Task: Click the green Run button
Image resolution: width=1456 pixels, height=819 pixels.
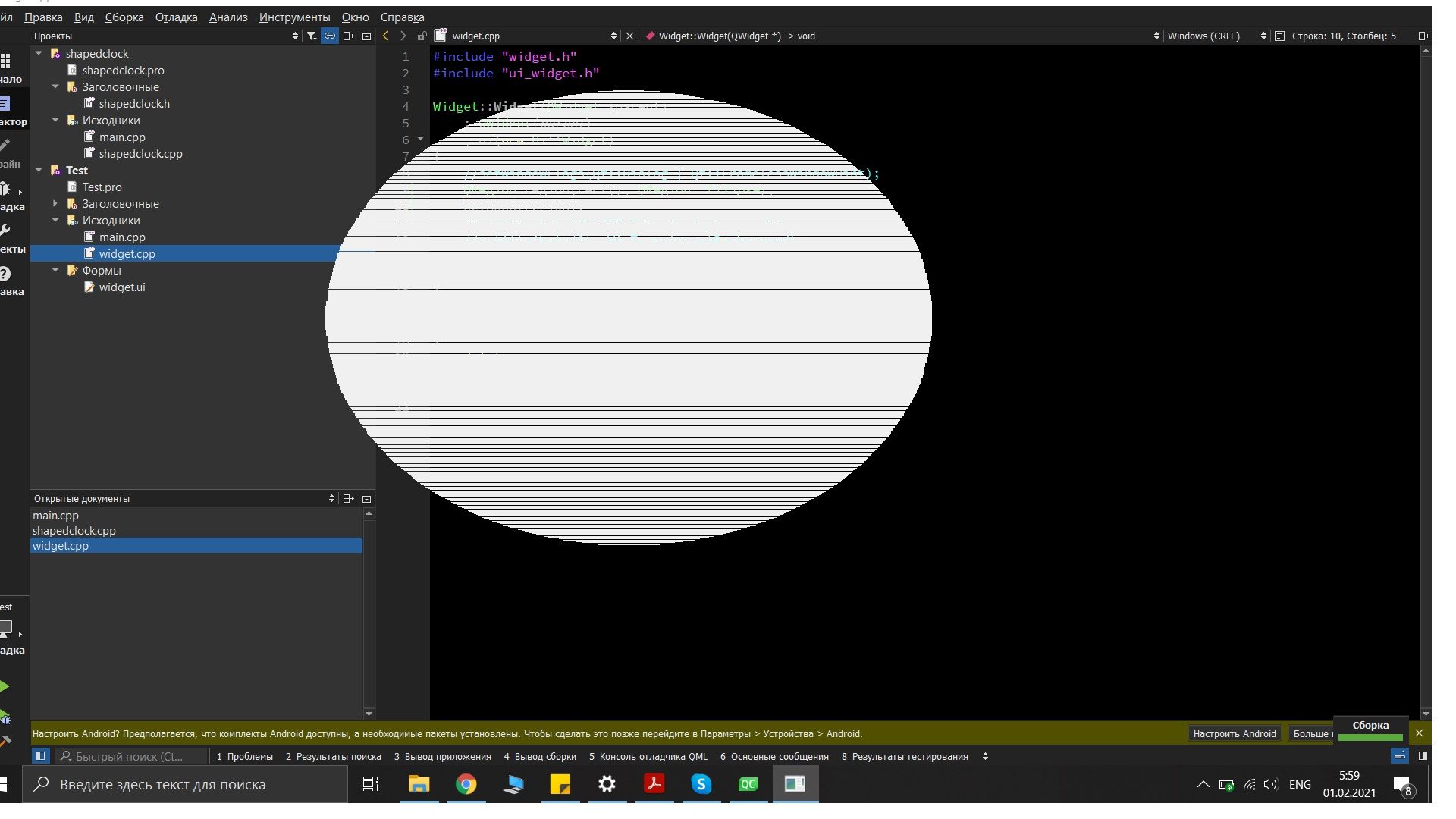Action: point(5,687)
